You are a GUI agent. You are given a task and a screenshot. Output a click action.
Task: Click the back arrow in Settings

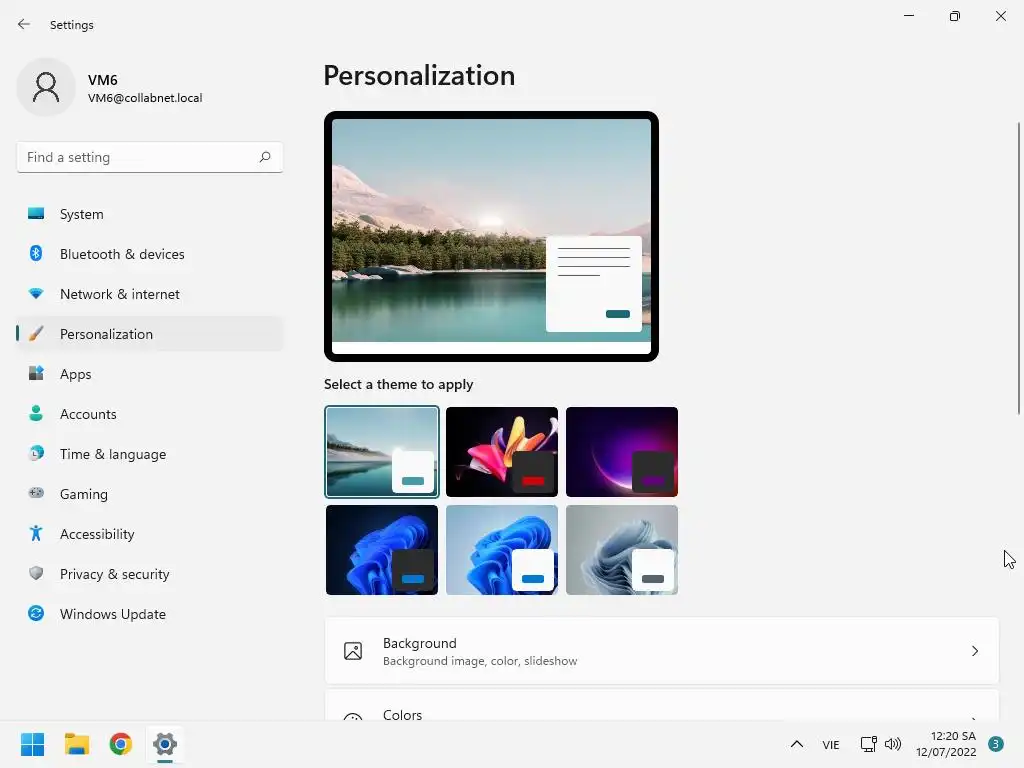tap(24, 24)
